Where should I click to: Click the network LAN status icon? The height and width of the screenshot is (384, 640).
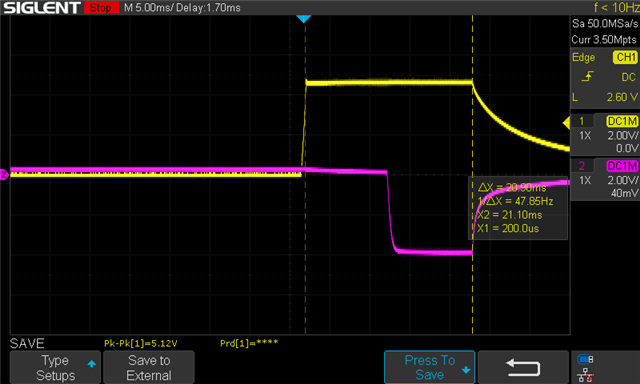coord(585,375)
